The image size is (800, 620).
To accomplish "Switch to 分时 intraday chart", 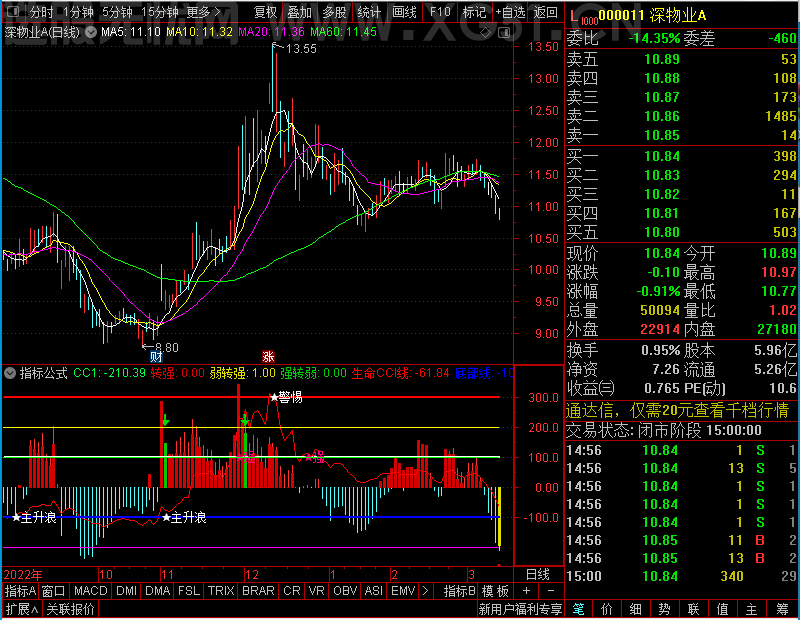I will click(x=41, y=12).
